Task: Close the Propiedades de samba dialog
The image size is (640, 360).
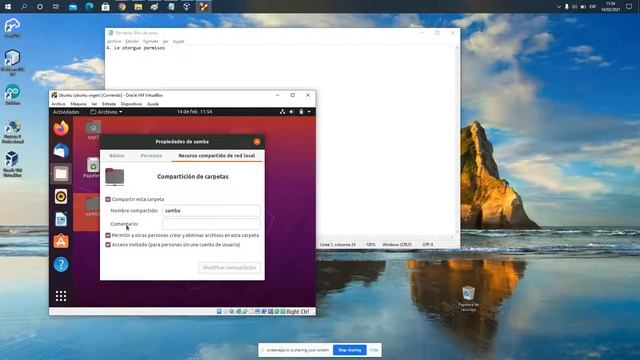Action: pos(257,142)
